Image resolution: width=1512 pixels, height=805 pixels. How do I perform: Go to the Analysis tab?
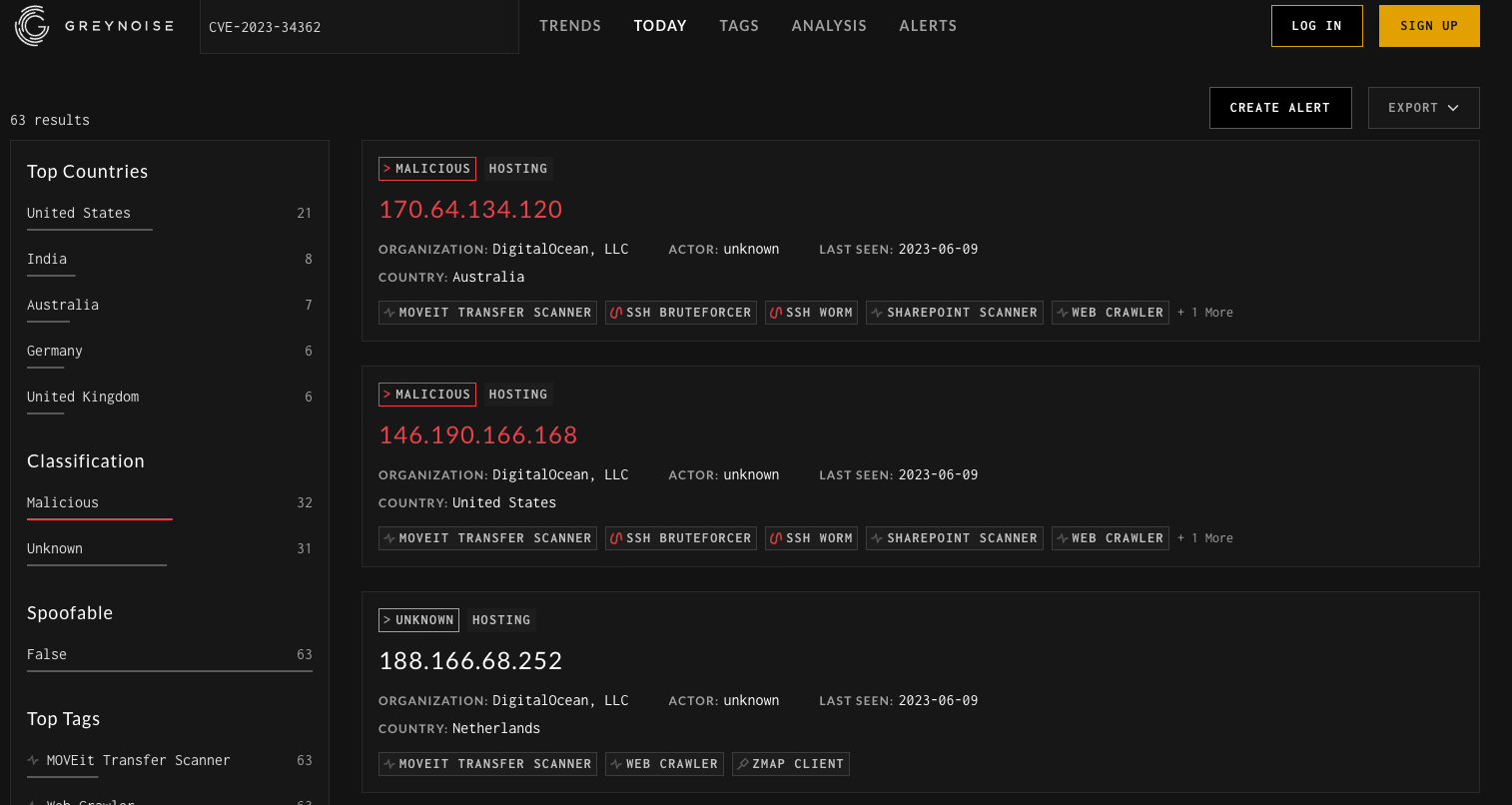(829, 26)
